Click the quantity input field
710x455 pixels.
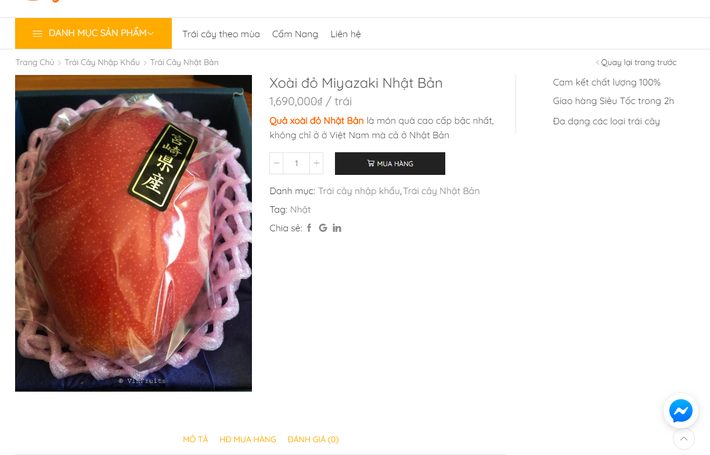296,163
